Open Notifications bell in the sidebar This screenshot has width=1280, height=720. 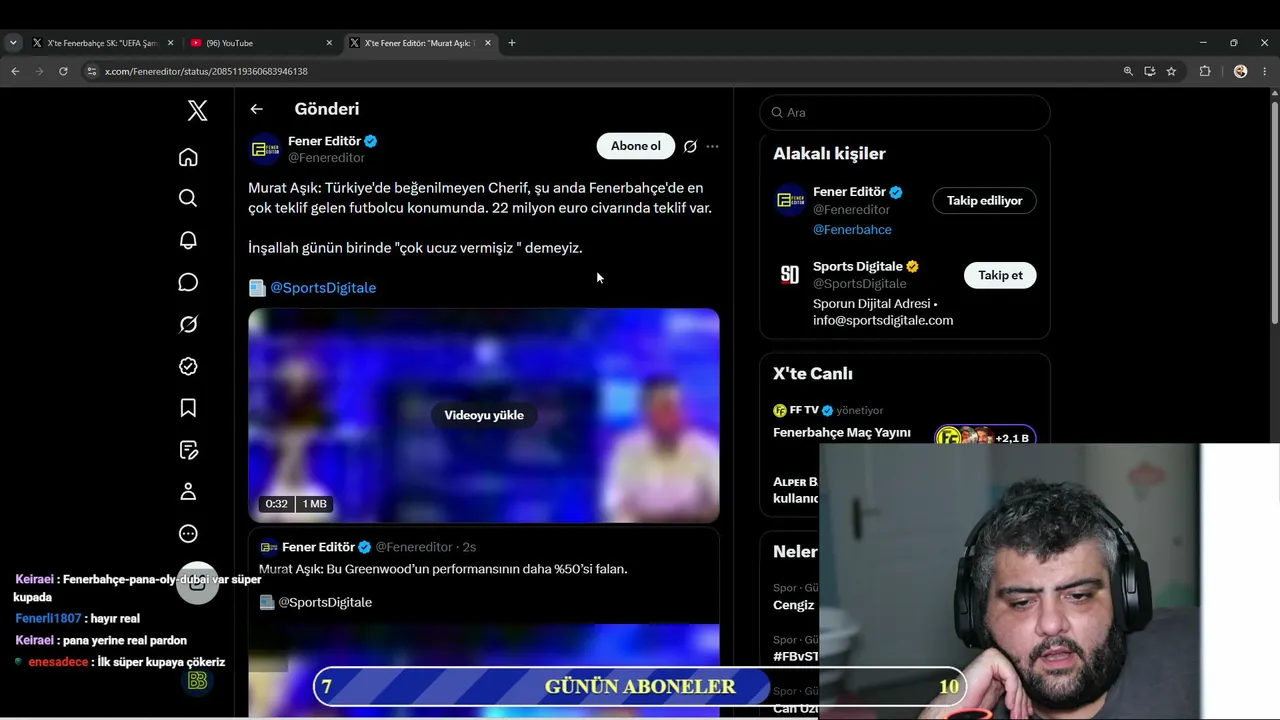click(188, 240)
